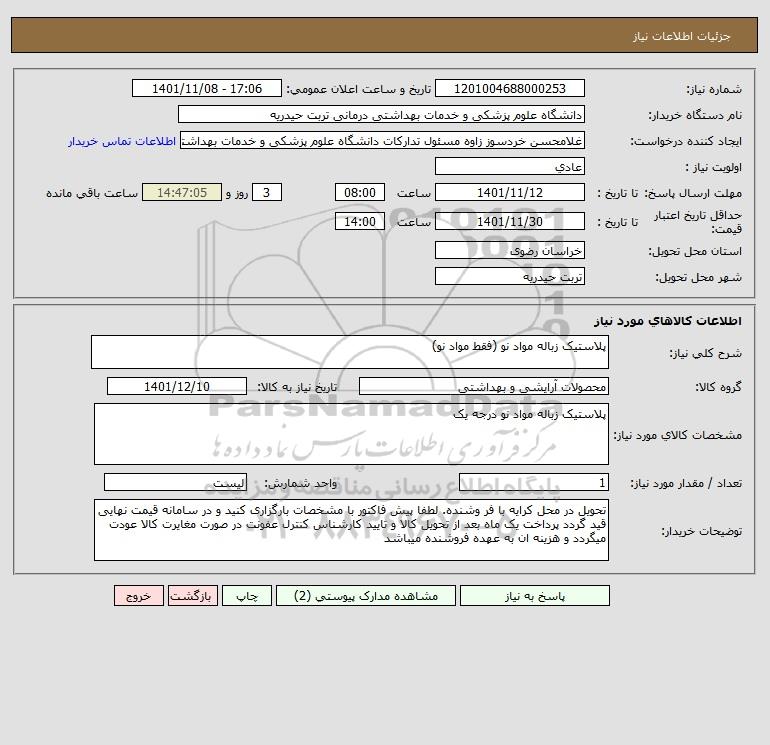Image resolution: width=770 pixels, height=745 pixels.
Task: Click the گروه کالا label
Action: click(x=718, y=387)
